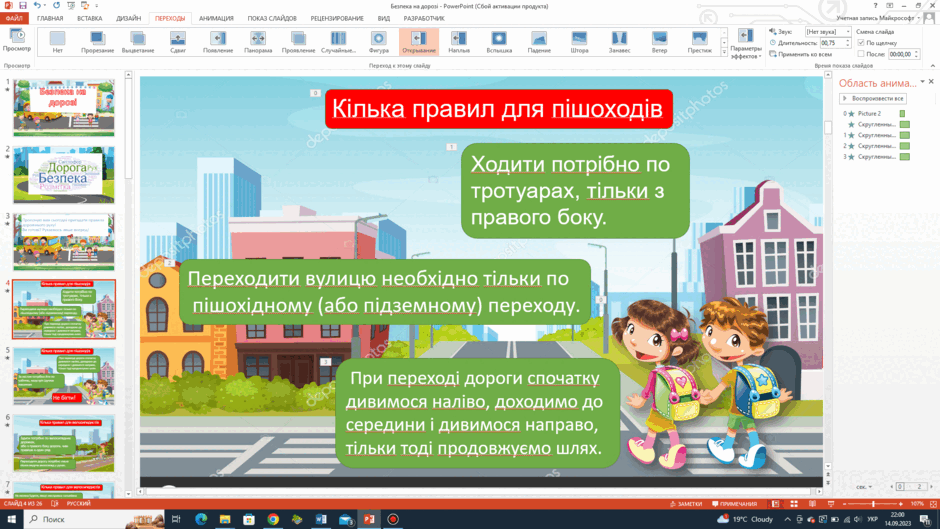Close the animation pane
This screenshot has height=529, width=940.
[x=932, y=82]
